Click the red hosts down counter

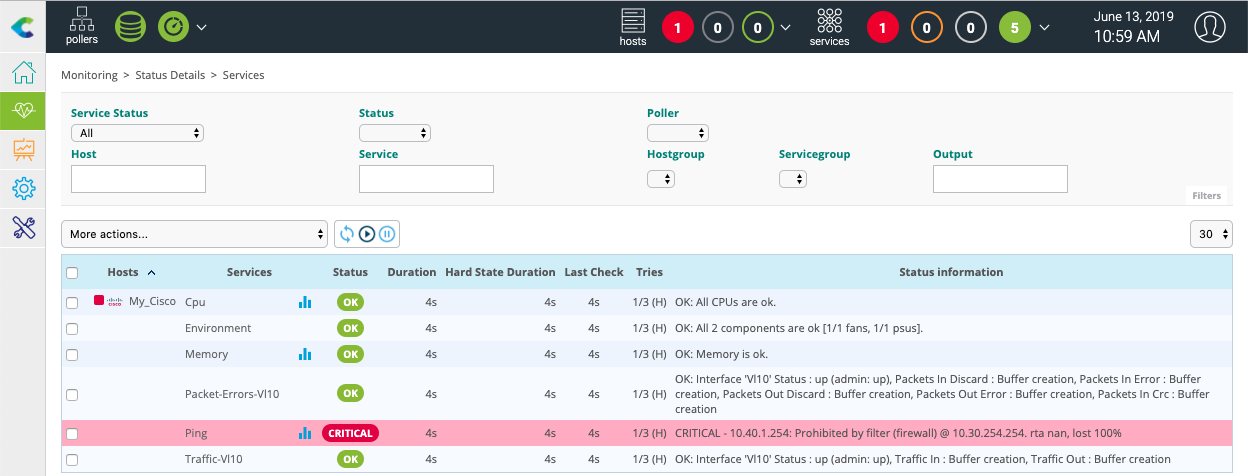(677, 28)
